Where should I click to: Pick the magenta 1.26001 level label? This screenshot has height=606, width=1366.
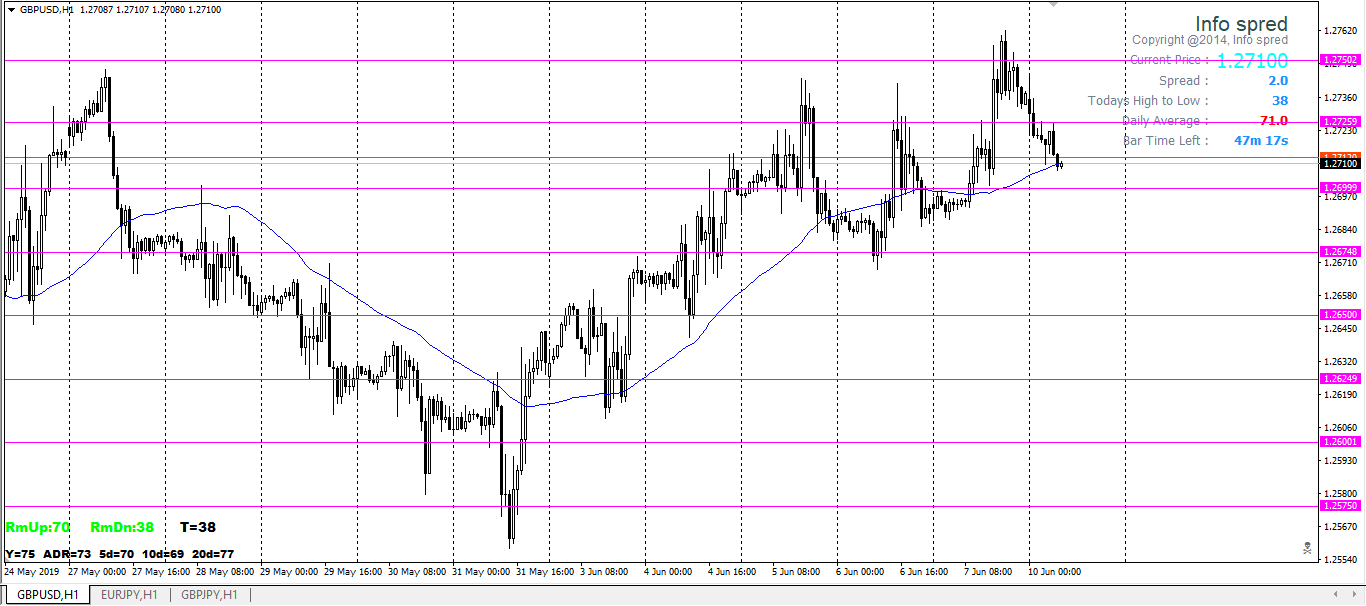coord(1340,442)
